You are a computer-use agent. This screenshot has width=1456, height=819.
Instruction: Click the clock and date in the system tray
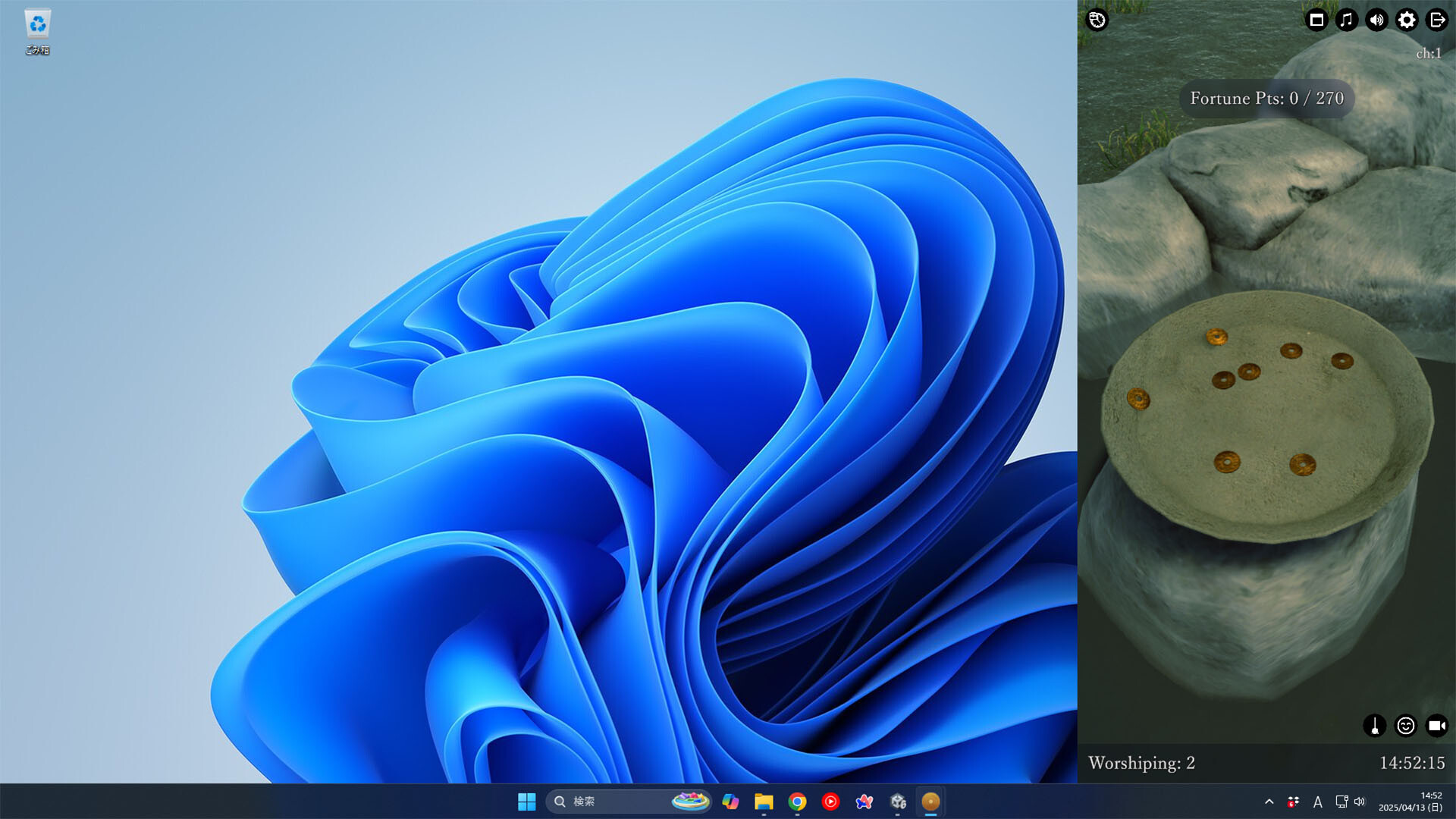(1409, 802)
